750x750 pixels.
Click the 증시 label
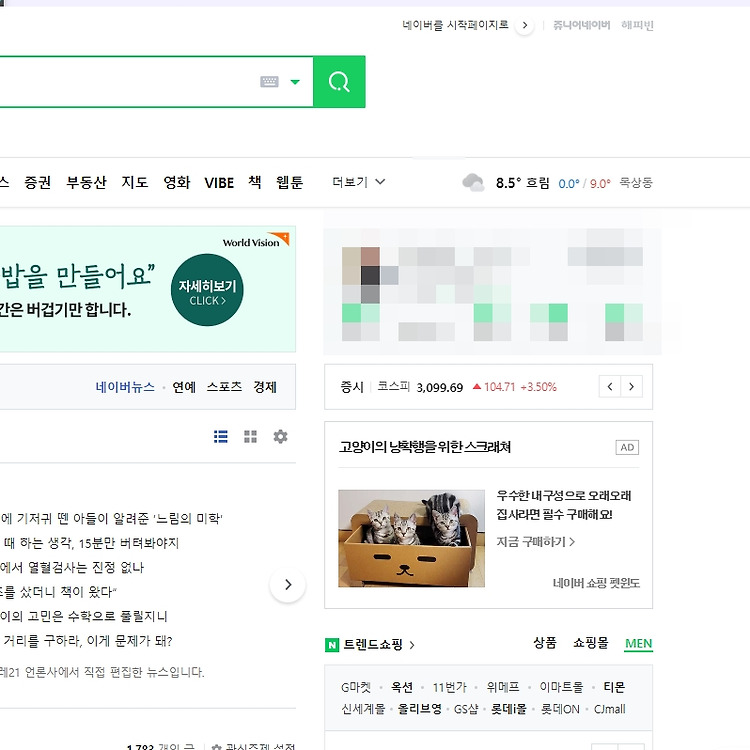pos(352,387)
